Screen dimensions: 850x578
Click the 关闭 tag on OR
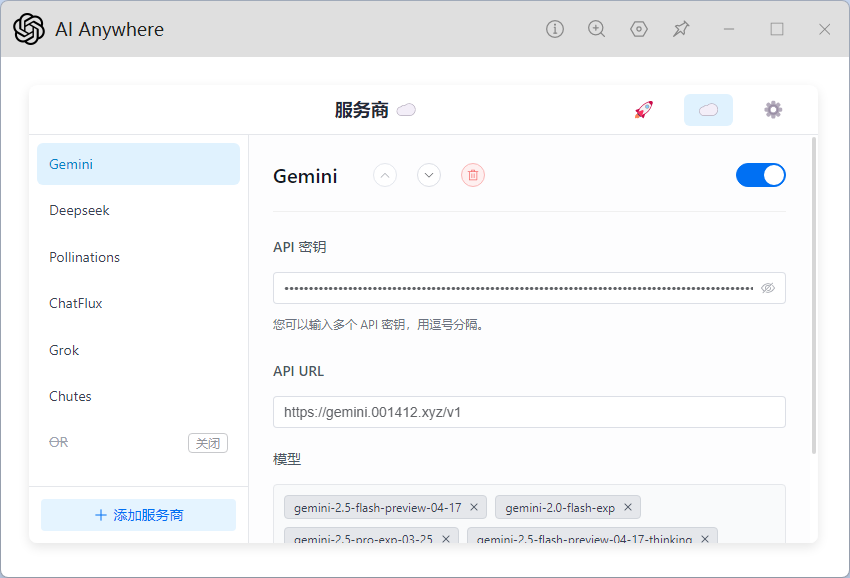[208, 443]
